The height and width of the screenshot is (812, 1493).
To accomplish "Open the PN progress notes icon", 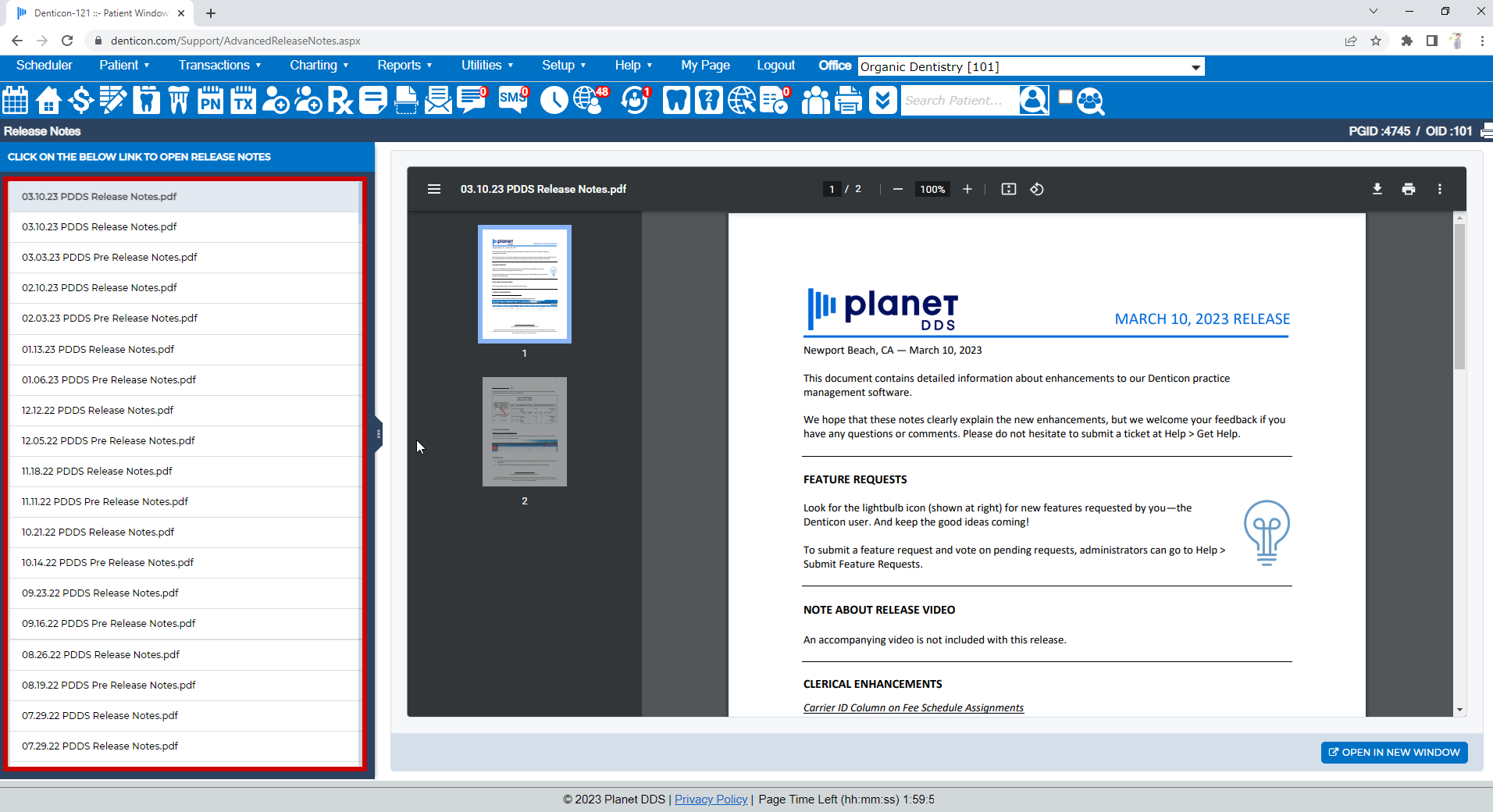I will 211,101.
